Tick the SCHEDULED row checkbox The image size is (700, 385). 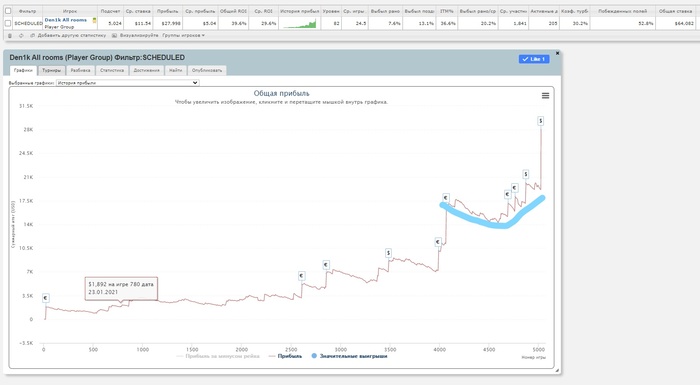pos(8,23)
